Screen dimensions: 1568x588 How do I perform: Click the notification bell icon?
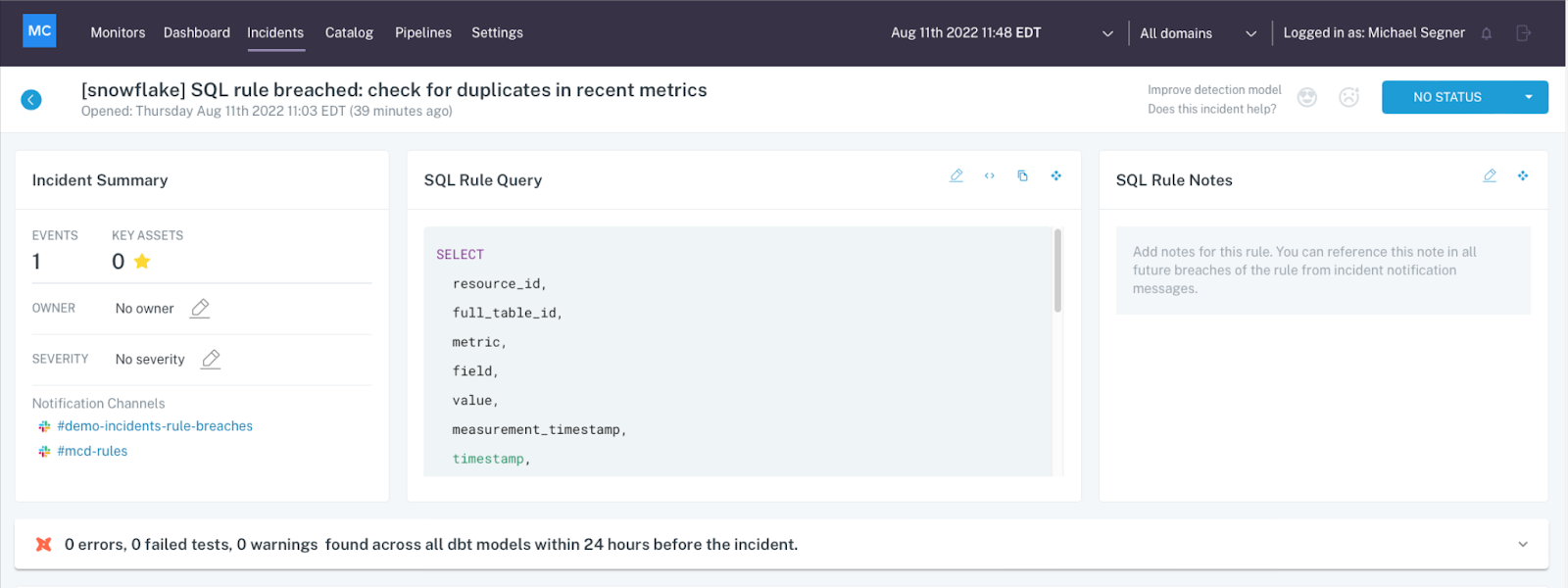point(1487,33)
